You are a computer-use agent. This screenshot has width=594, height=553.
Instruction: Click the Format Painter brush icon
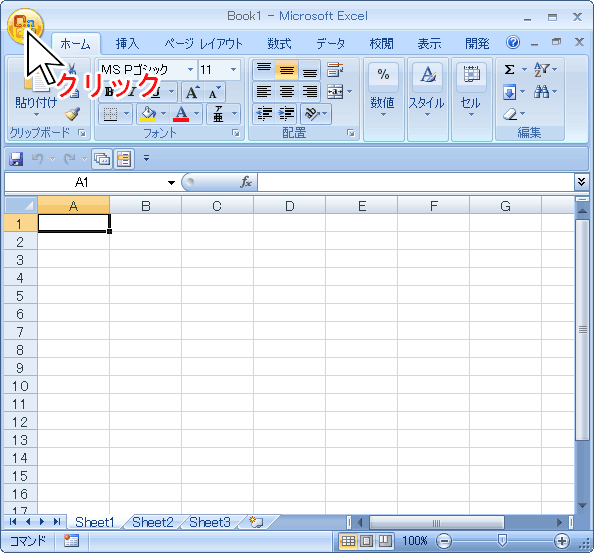(x=72, y=113)
